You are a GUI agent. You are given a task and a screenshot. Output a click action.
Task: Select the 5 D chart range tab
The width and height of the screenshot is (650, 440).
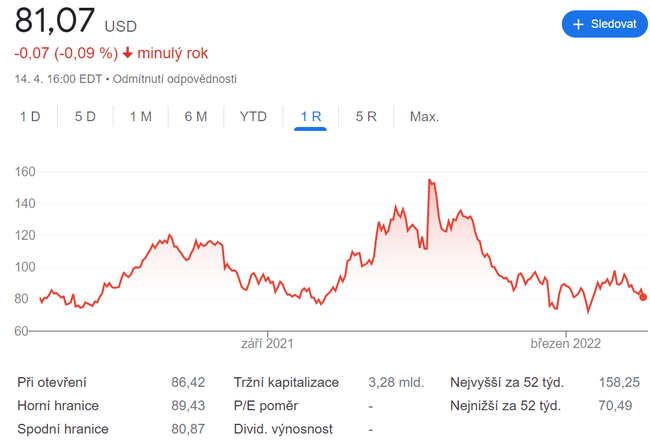[x=85, y=117]
